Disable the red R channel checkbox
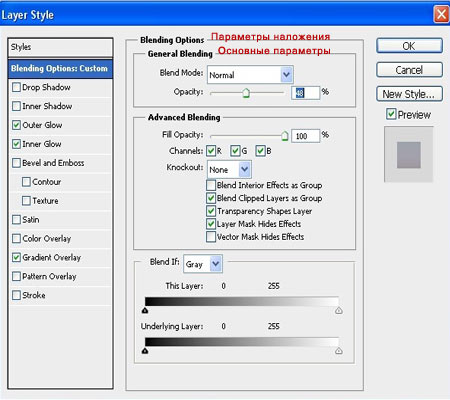 tap(211, 151)
